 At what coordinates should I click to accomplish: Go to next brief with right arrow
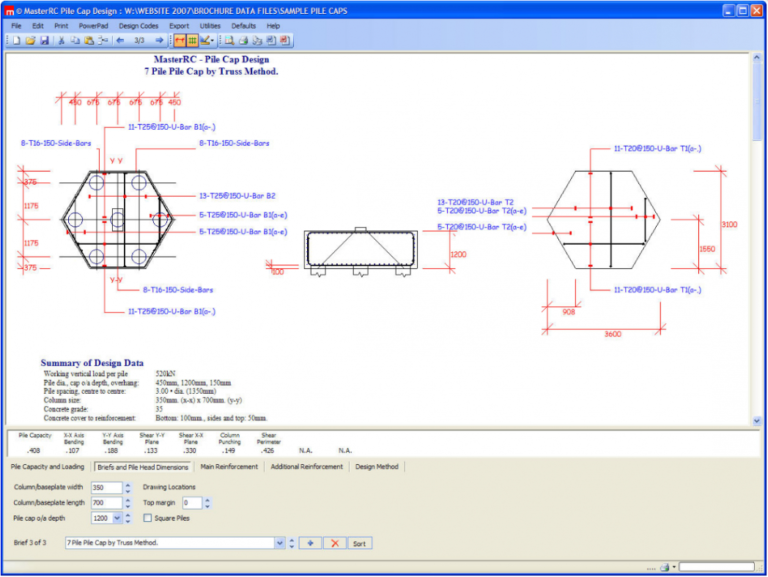[x=159, y=41]
